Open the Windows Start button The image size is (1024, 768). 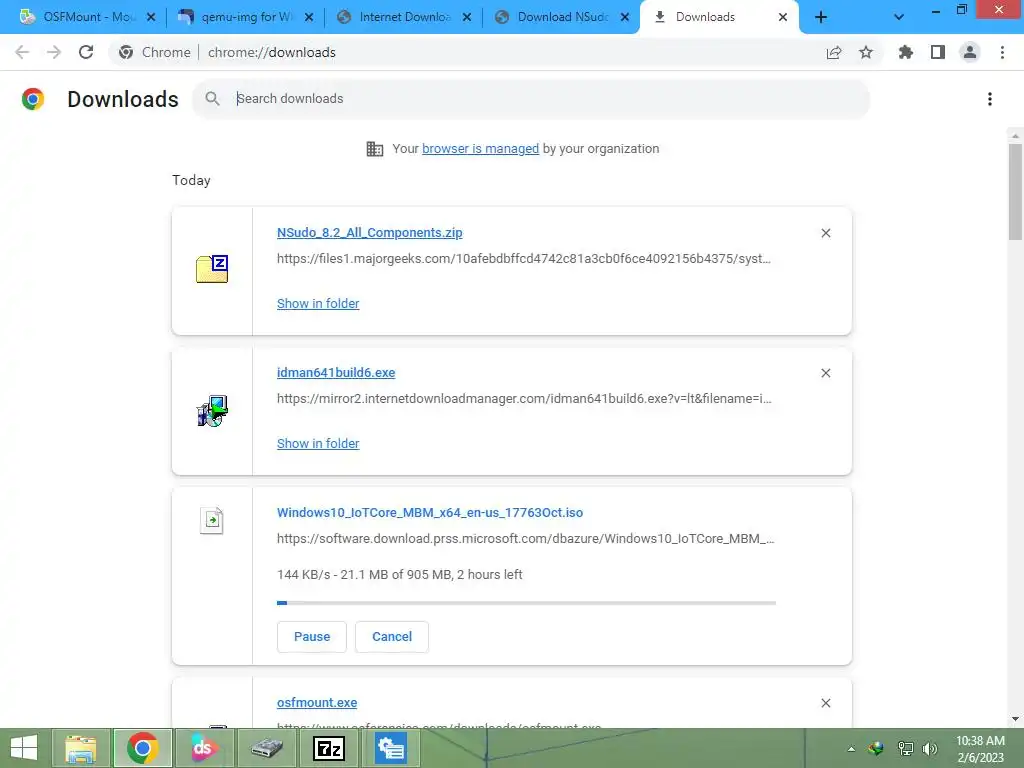tap(24, 748)
